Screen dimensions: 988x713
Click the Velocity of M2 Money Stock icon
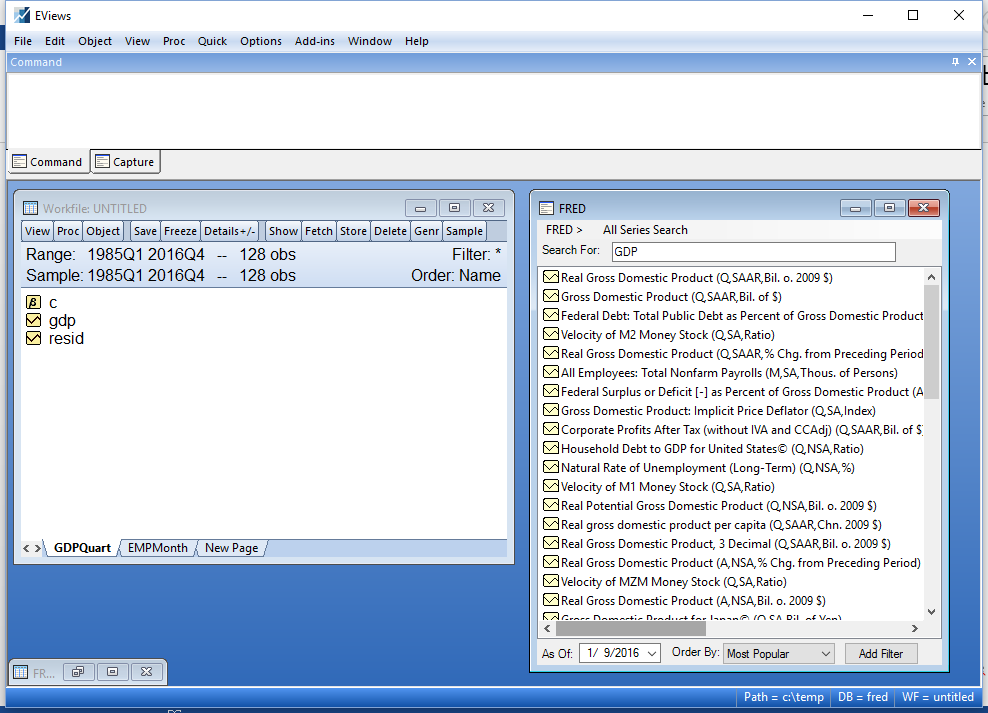tap(550, 335)
